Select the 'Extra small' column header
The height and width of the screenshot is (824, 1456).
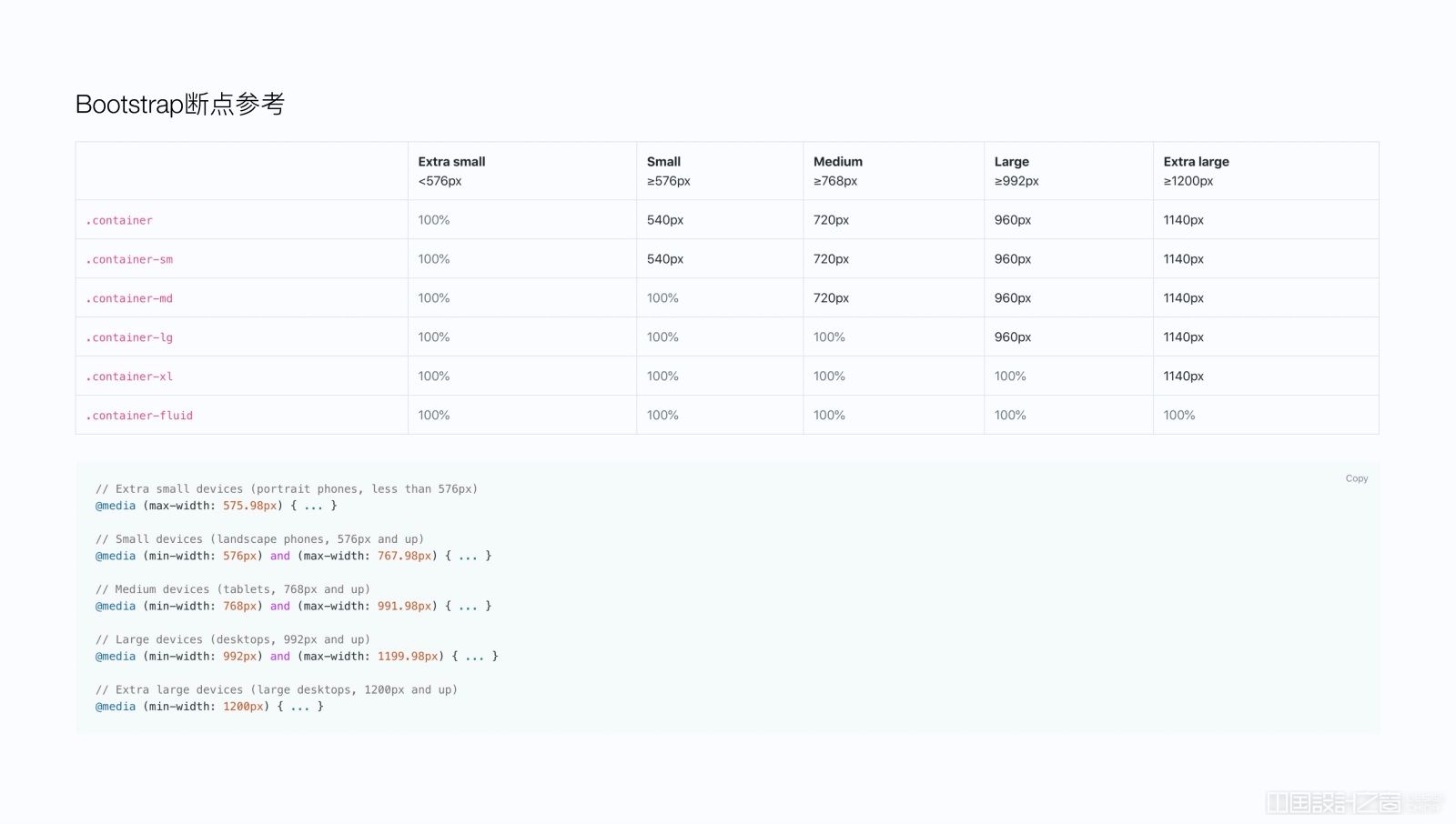[451, 162]
